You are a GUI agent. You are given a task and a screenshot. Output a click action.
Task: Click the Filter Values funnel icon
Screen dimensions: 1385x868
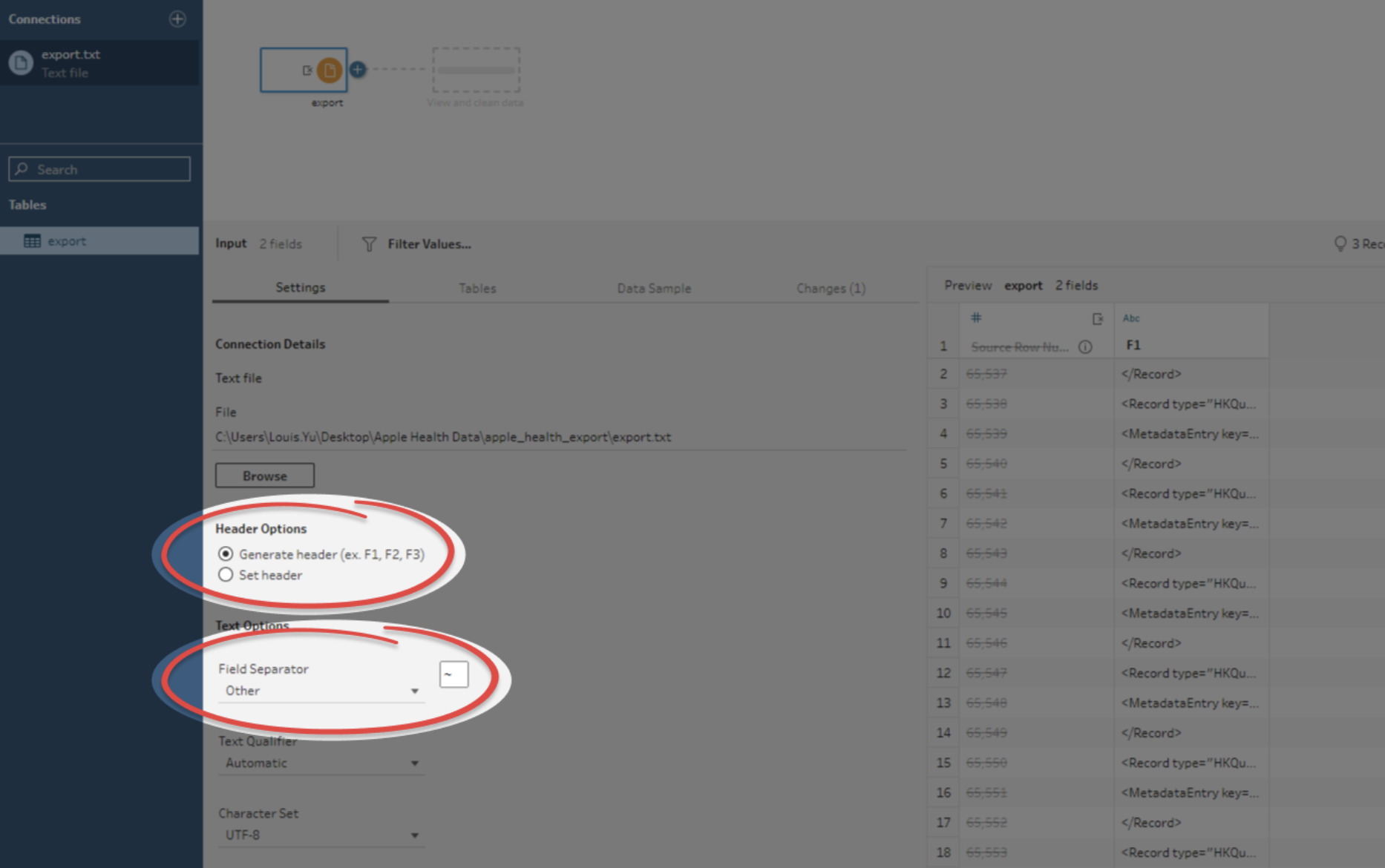coord(369,244)
